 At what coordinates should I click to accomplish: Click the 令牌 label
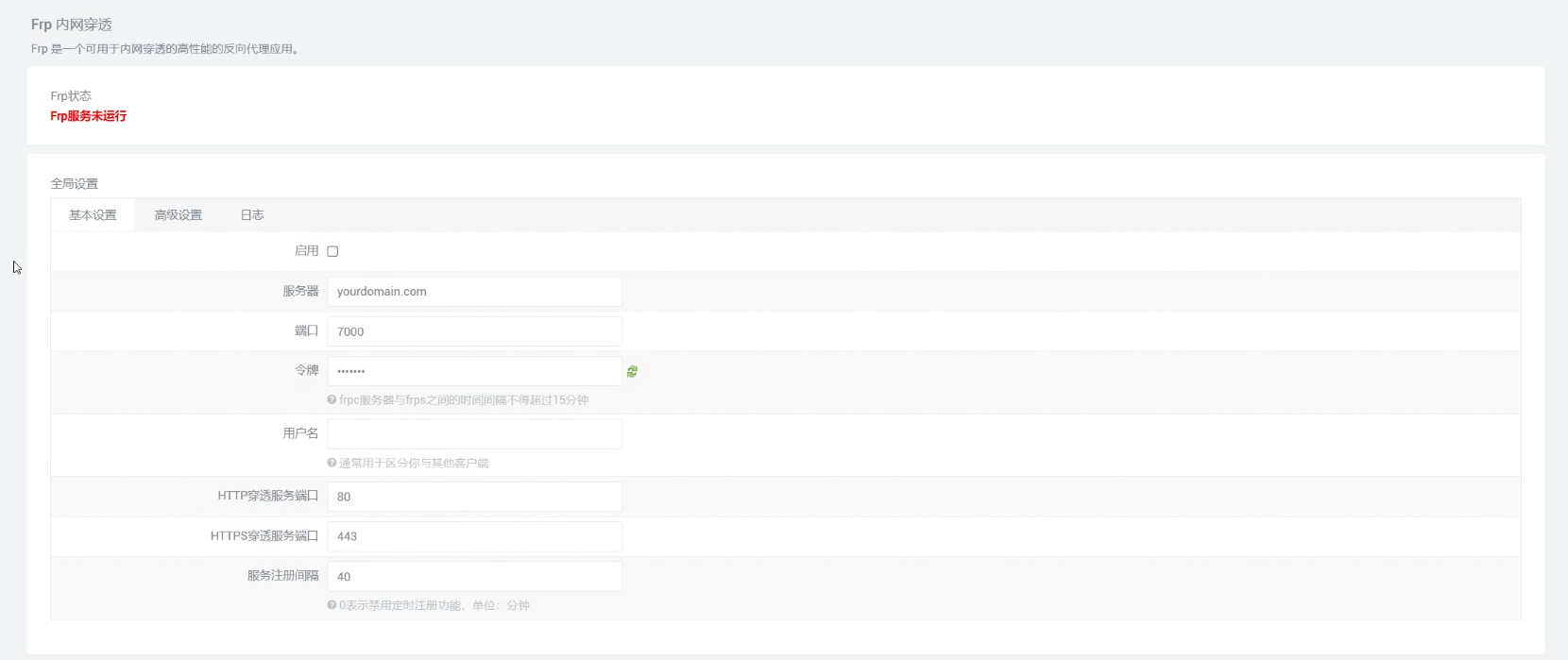pyautogui.click(x=306, y=371)
